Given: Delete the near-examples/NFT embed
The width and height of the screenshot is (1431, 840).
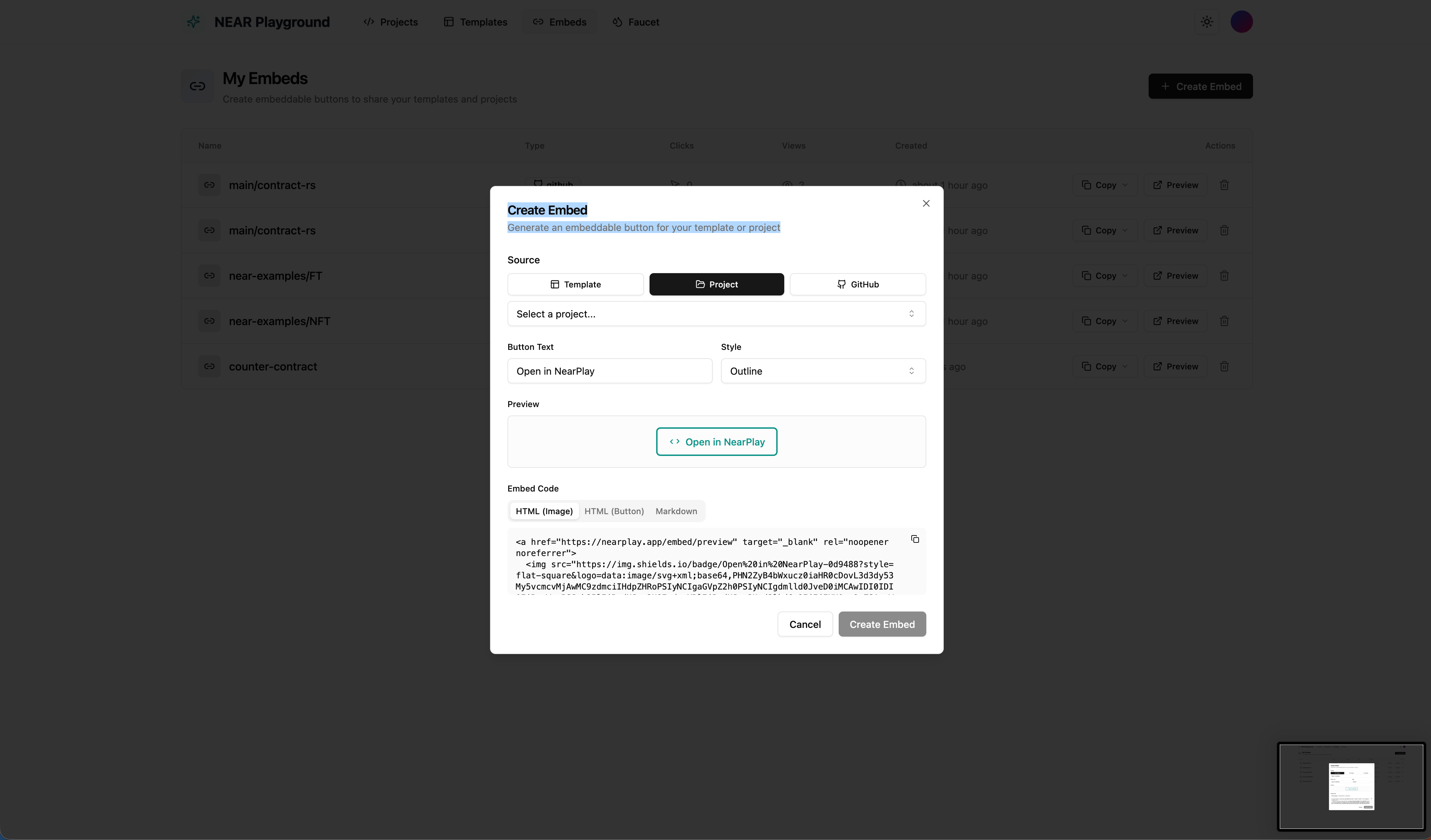Looking at the screenshot, I should (x=1224, y=321).
